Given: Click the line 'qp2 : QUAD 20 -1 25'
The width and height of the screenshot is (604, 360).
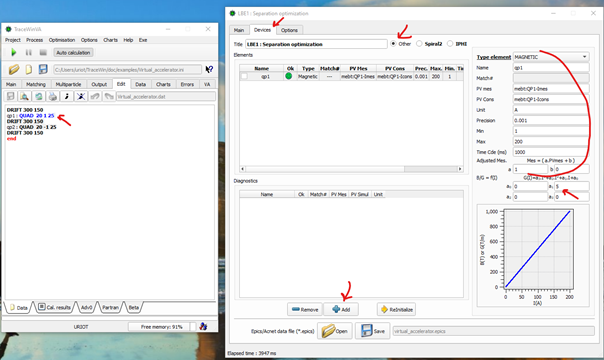Looking at the screenshot, I should pos(32,127).
